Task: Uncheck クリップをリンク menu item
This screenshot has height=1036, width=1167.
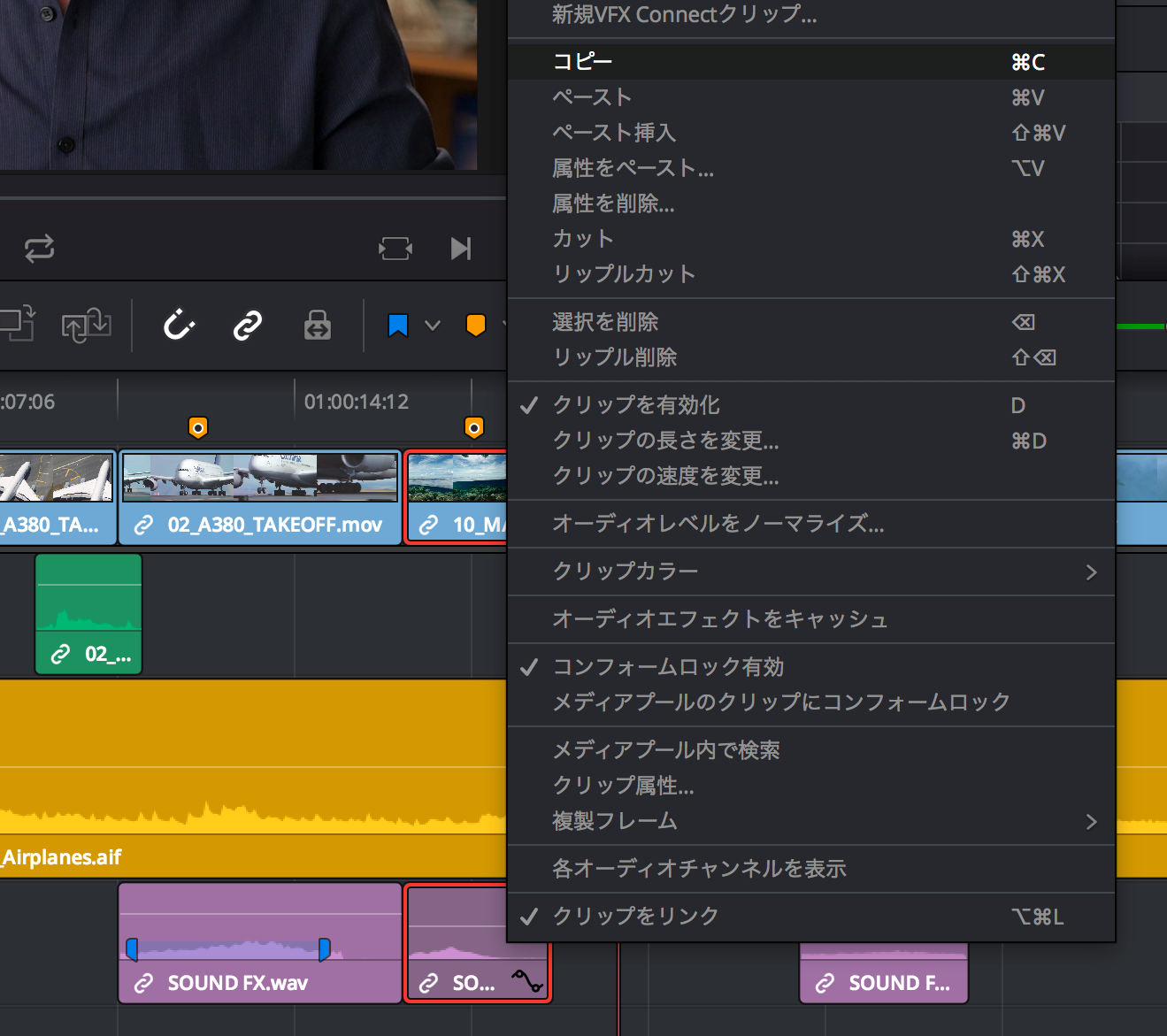Action: point(635,917)
